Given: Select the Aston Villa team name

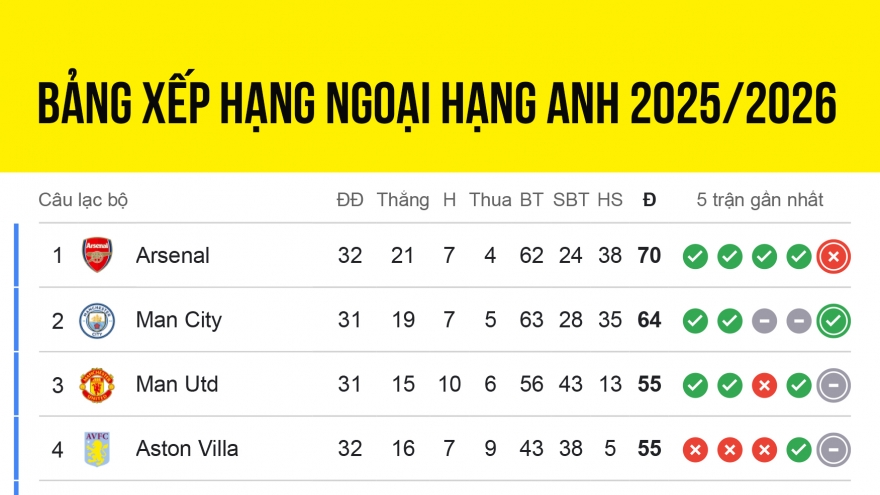Looking at the screenshot, I should (187, 449).
